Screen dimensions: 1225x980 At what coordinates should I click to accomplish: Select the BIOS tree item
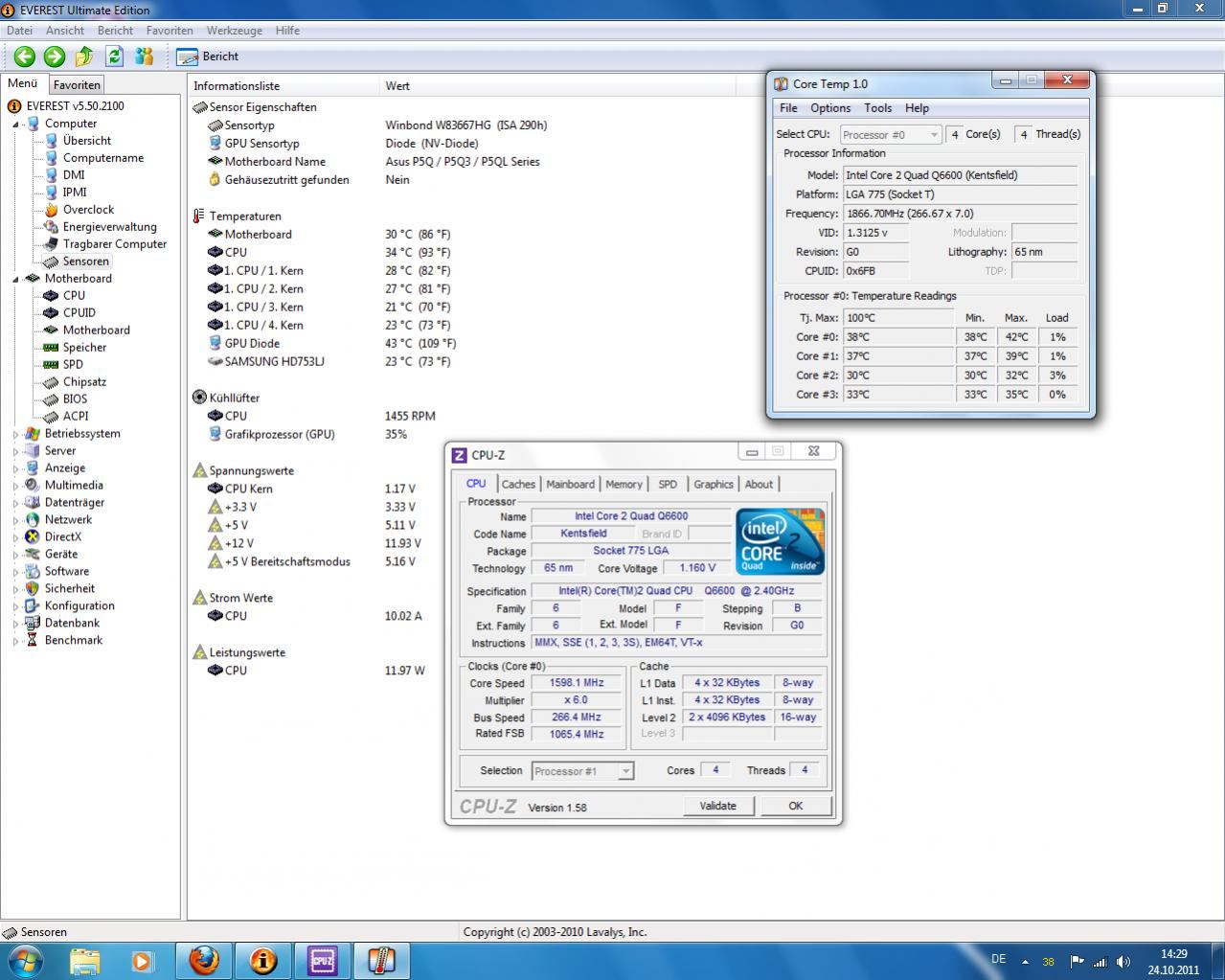point(75,399)
